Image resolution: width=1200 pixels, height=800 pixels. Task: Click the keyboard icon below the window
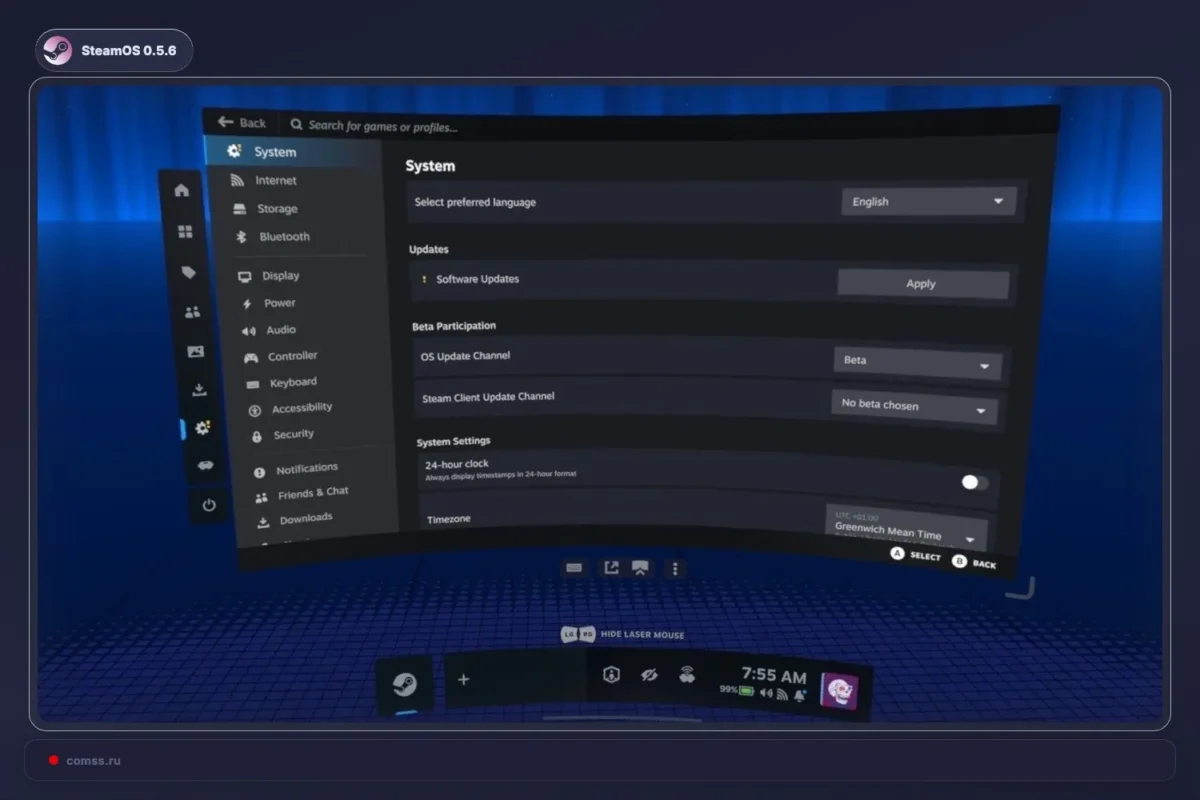(574, 567)
